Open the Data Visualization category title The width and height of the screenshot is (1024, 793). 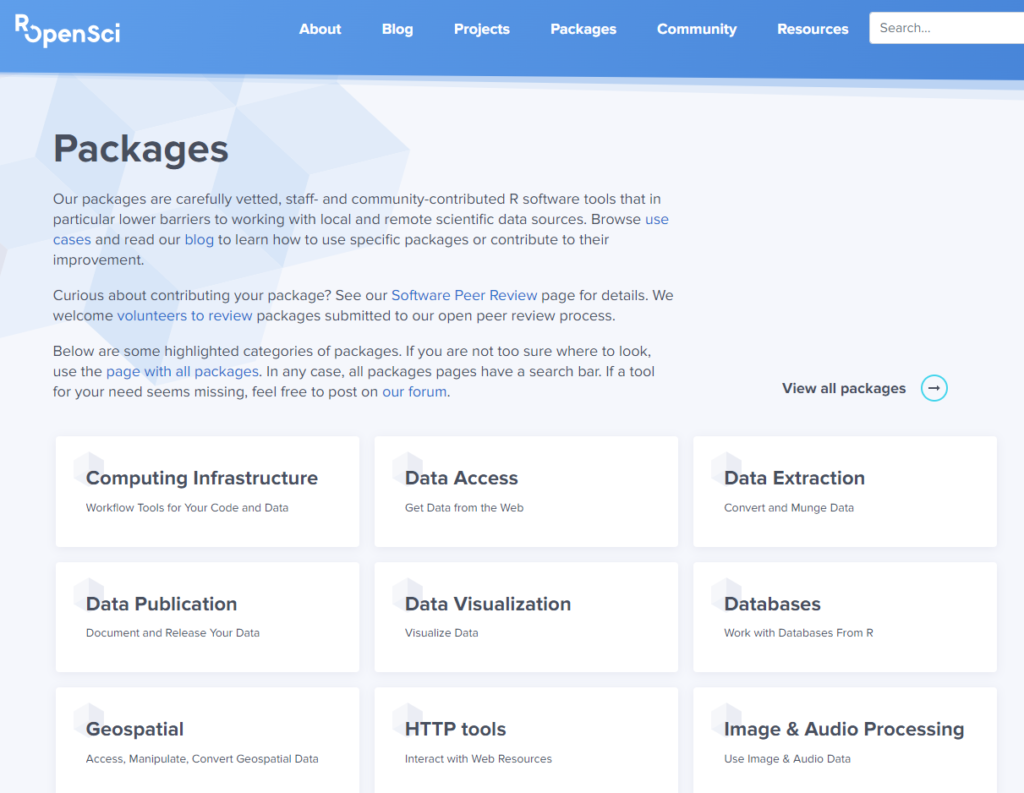point(488,604)
